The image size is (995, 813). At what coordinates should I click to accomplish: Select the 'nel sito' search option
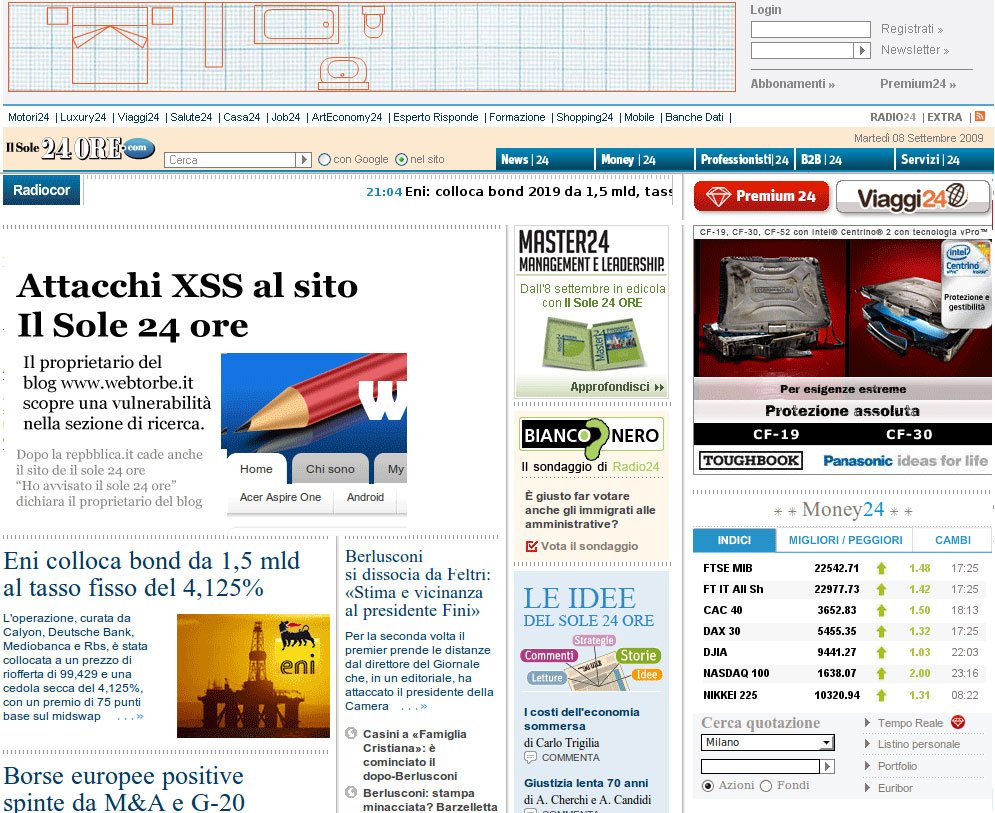401,160
